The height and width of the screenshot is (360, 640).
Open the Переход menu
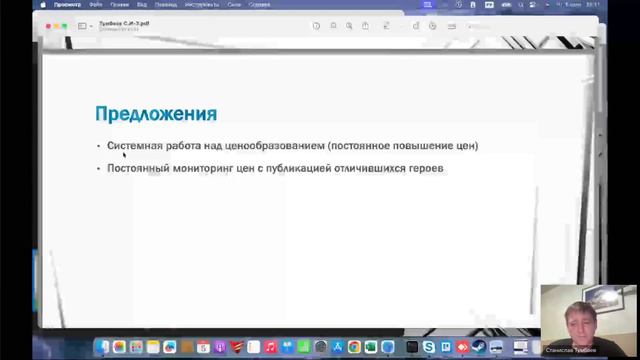(x=166, y=5)
